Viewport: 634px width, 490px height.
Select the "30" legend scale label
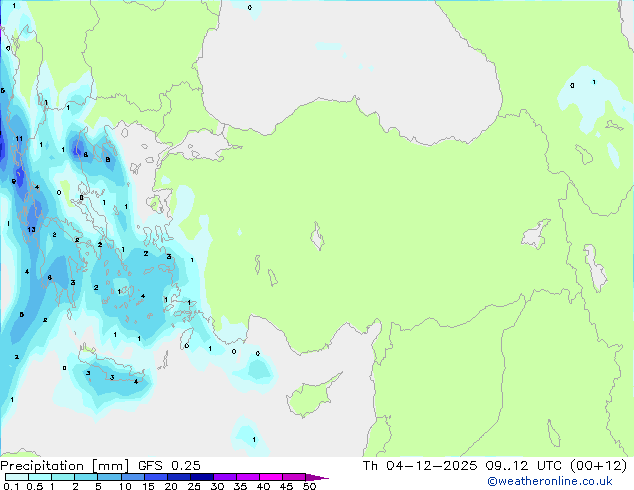click(217, 486)
